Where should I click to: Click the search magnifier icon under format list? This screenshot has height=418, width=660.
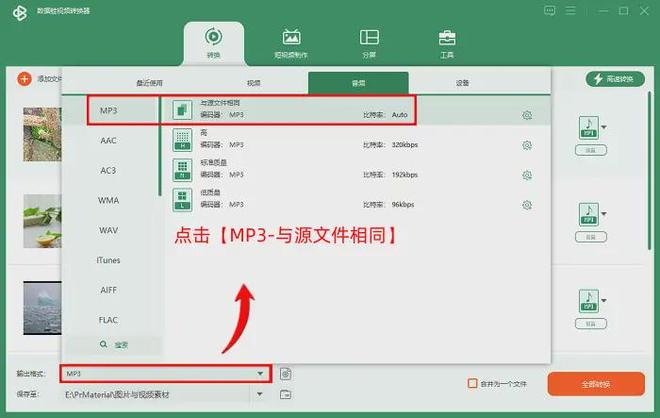click(103, 344)
